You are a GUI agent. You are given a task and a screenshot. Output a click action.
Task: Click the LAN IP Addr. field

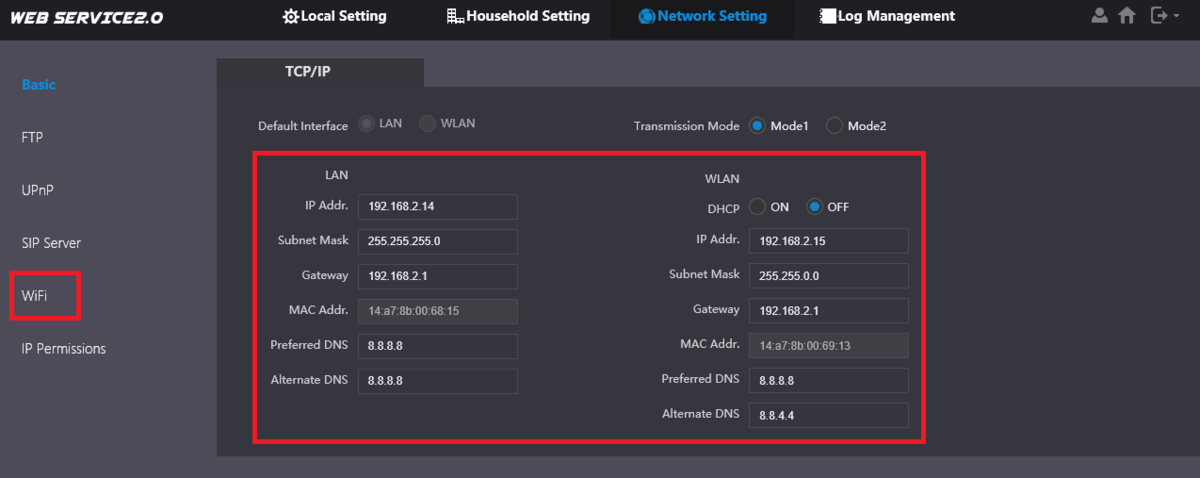[437, 207]
